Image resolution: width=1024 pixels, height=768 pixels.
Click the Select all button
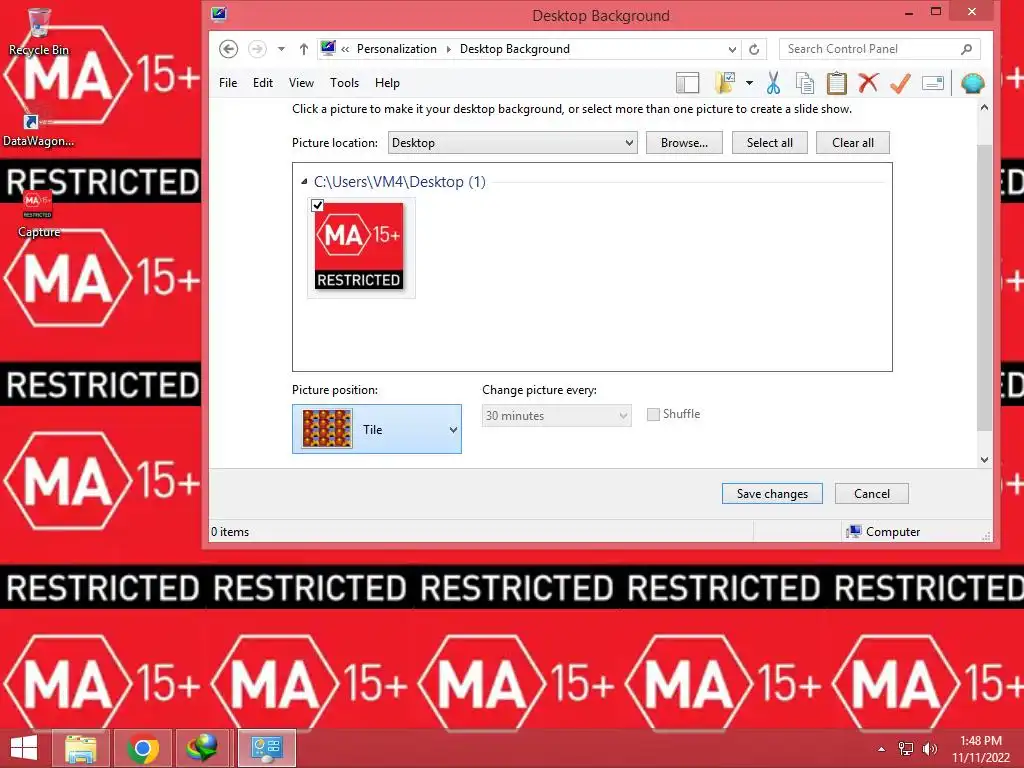click(769, 143)
